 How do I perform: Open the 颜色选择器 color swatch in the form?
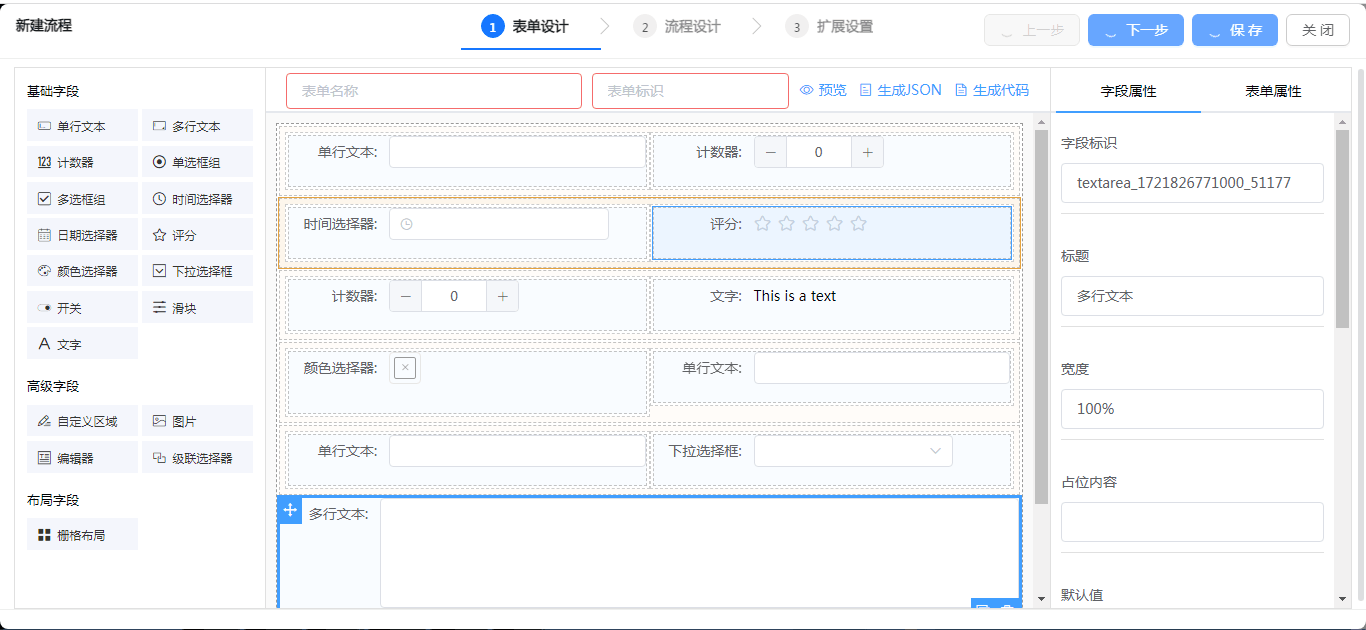coord(405,368)
